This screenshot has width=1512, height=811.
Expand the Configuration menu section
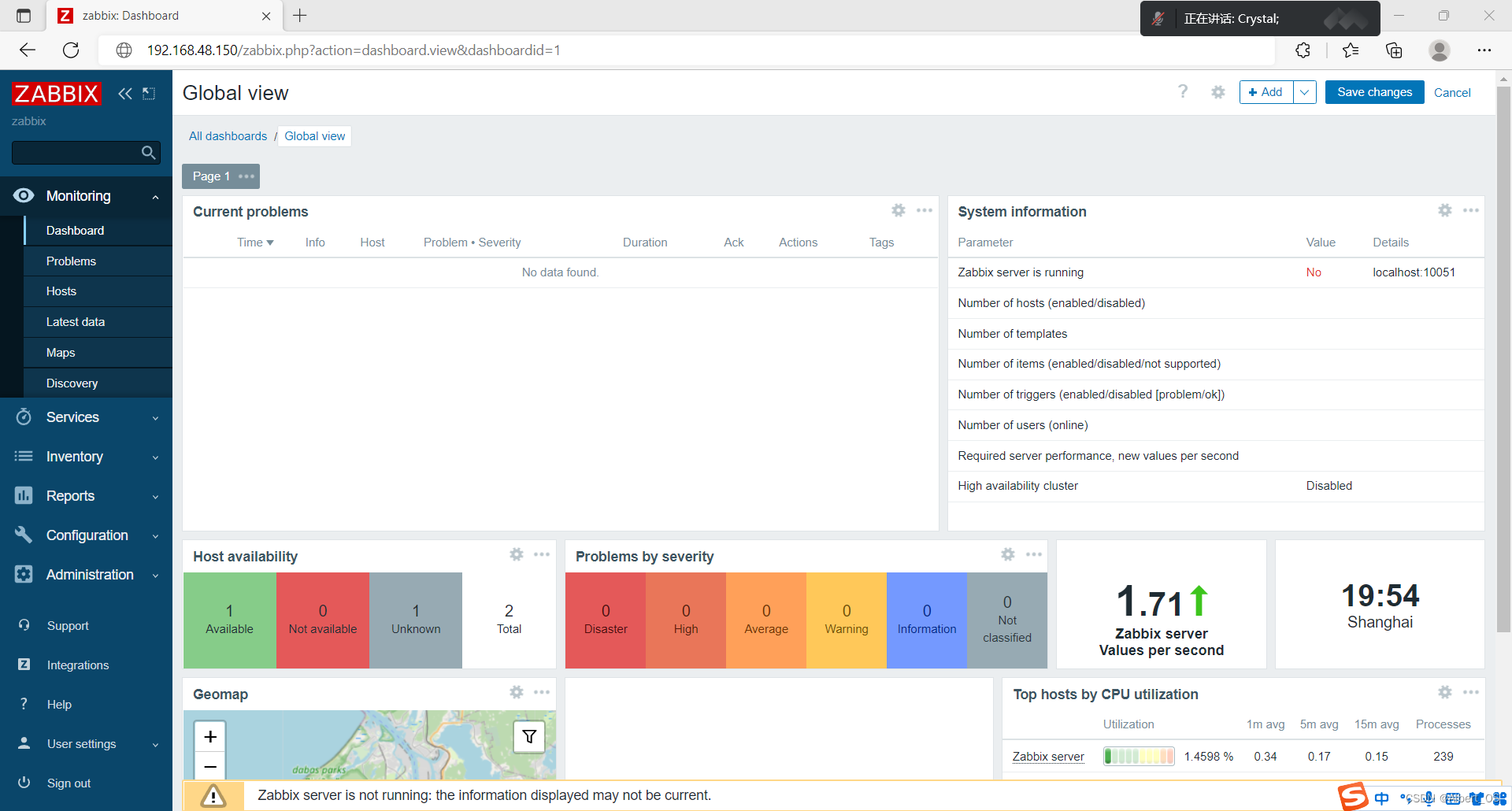[x=86, y=535]
